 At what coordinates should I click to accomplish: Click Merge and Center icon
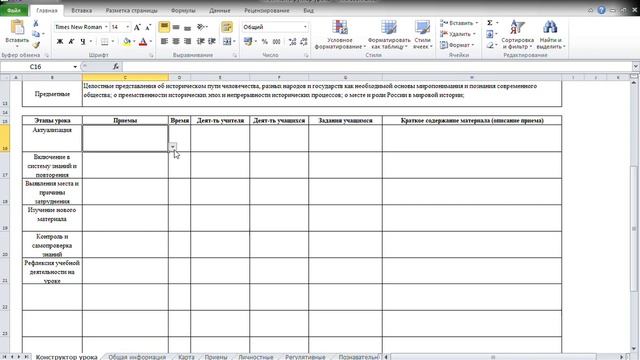[227, 41]
